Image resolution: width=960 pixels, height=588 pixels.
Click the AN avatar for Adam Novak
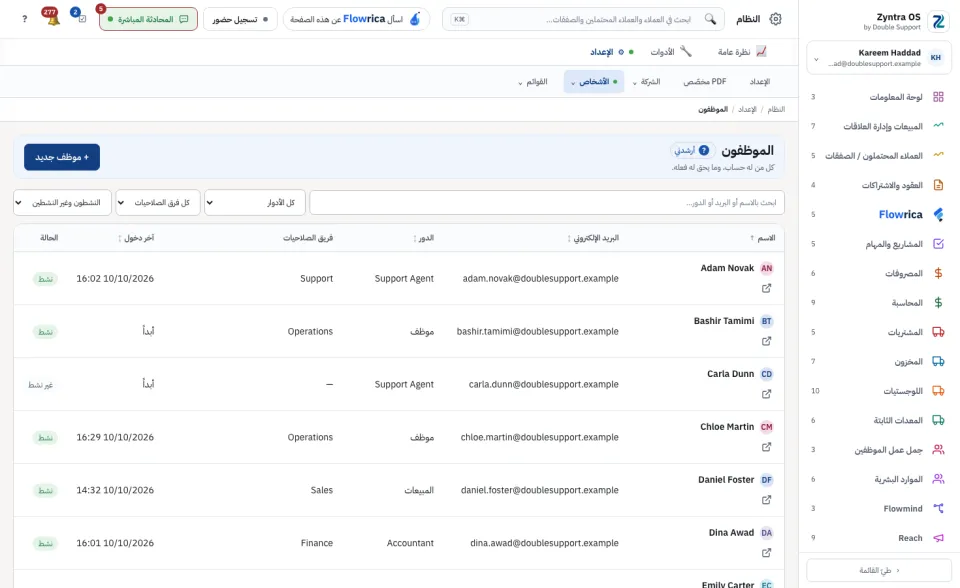(x=767, y=268)
